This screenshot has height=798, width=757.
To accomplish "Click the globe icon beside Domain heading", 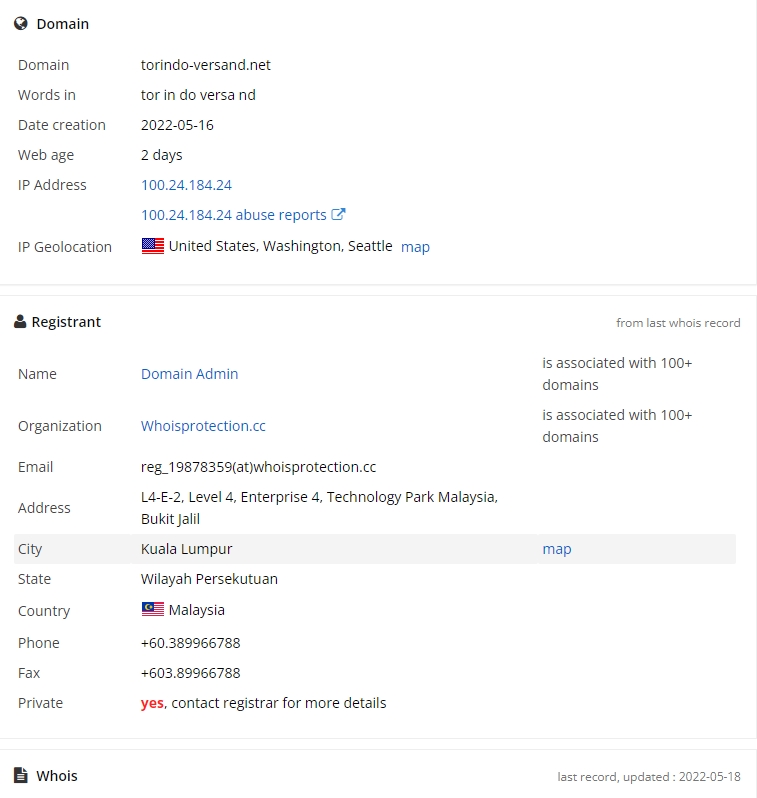I will (20, 23).
